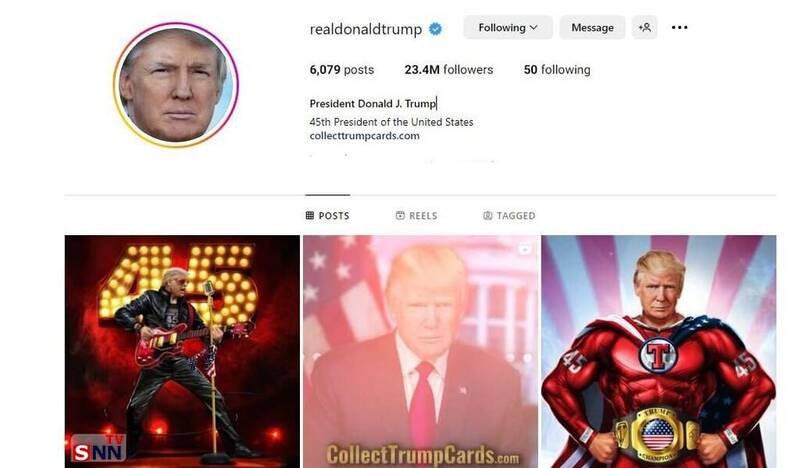
Task: Click the carousel icon on middle post
Action: coord(524,249)
